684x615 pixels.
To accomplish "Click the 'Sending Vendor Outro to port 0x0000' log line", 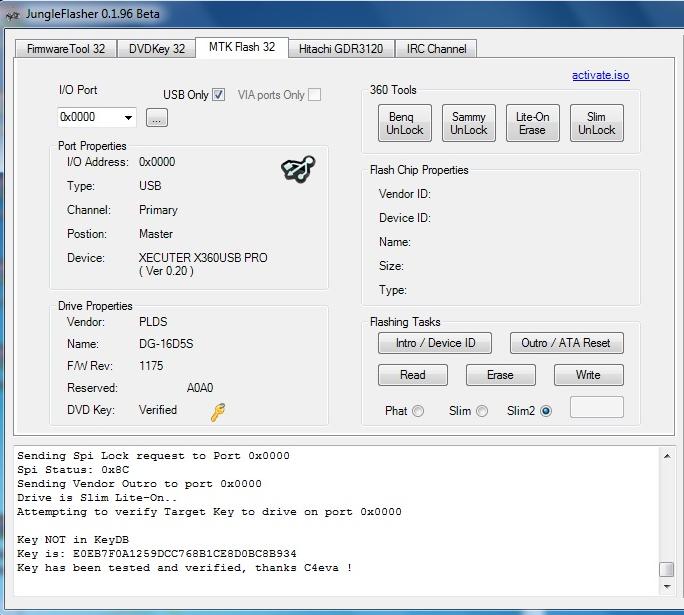I will tap(139, 484).
